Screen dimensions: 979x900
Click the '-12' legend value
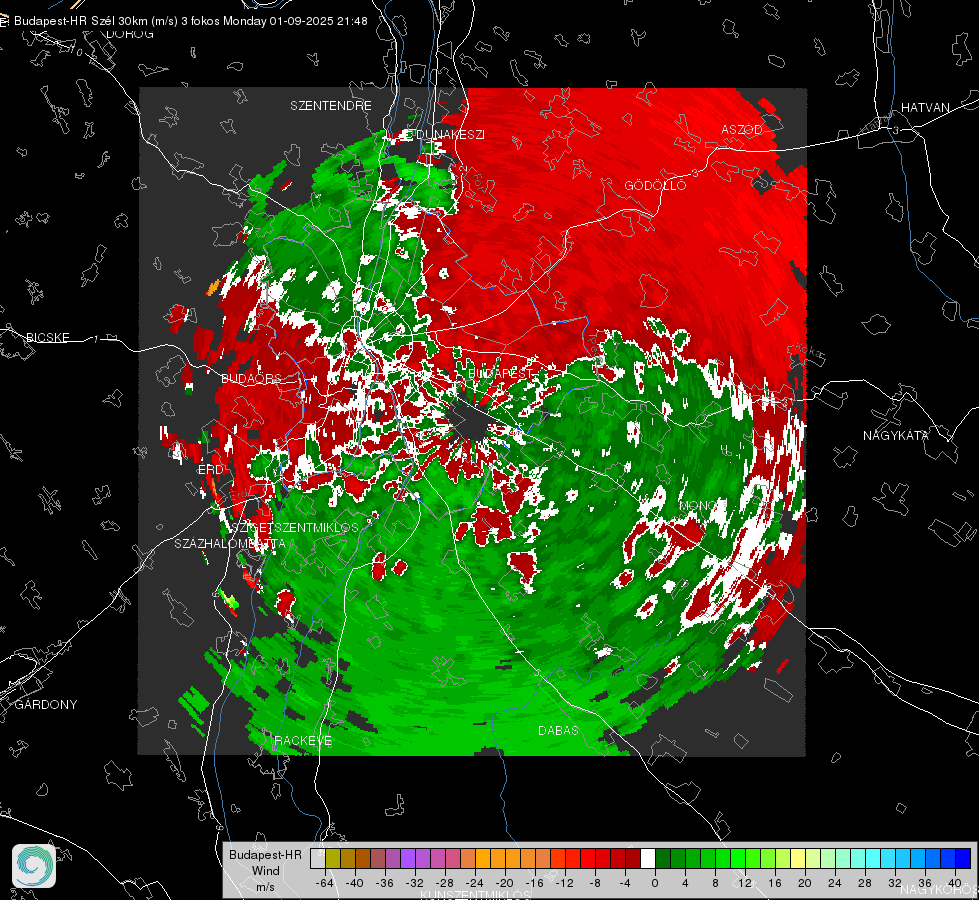pyautogui.click(x=564, y=883)
